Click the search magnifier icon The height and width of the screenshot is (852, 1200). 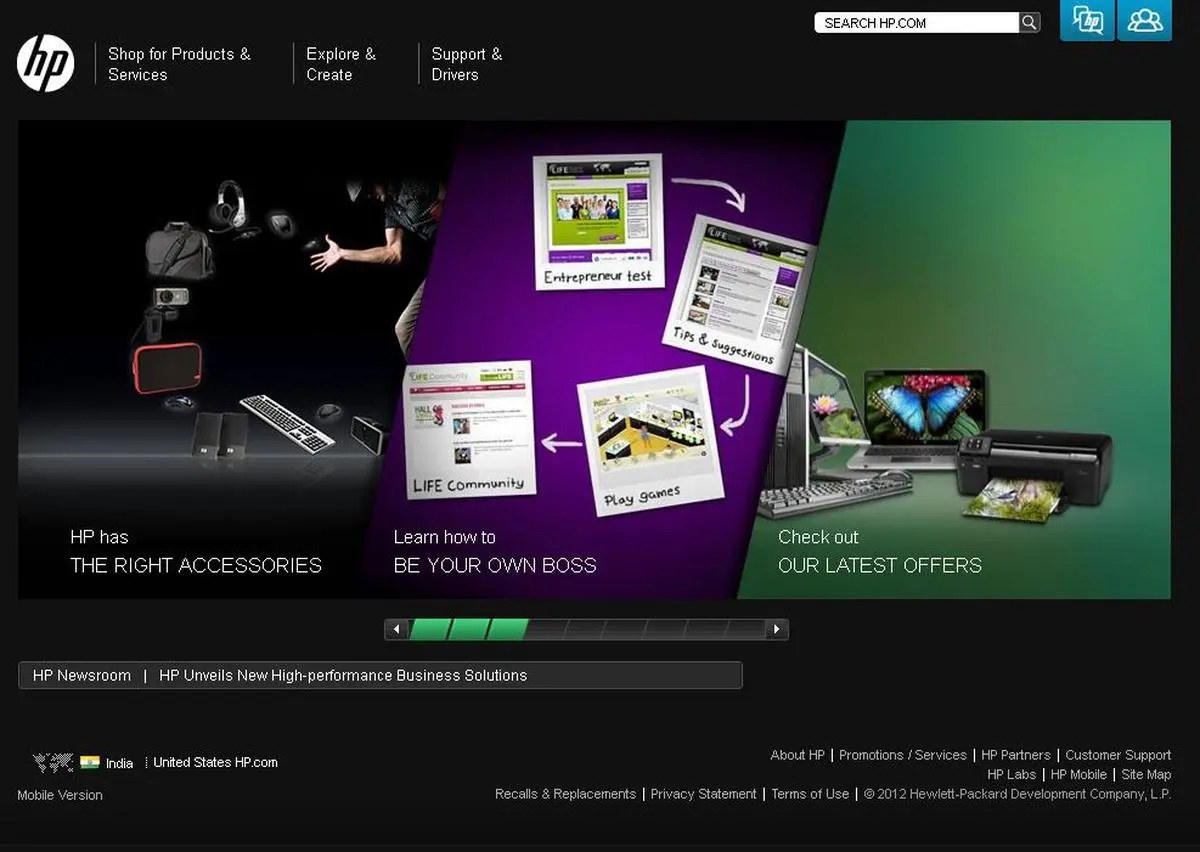pyautogui.click(x=1029, y=22)
